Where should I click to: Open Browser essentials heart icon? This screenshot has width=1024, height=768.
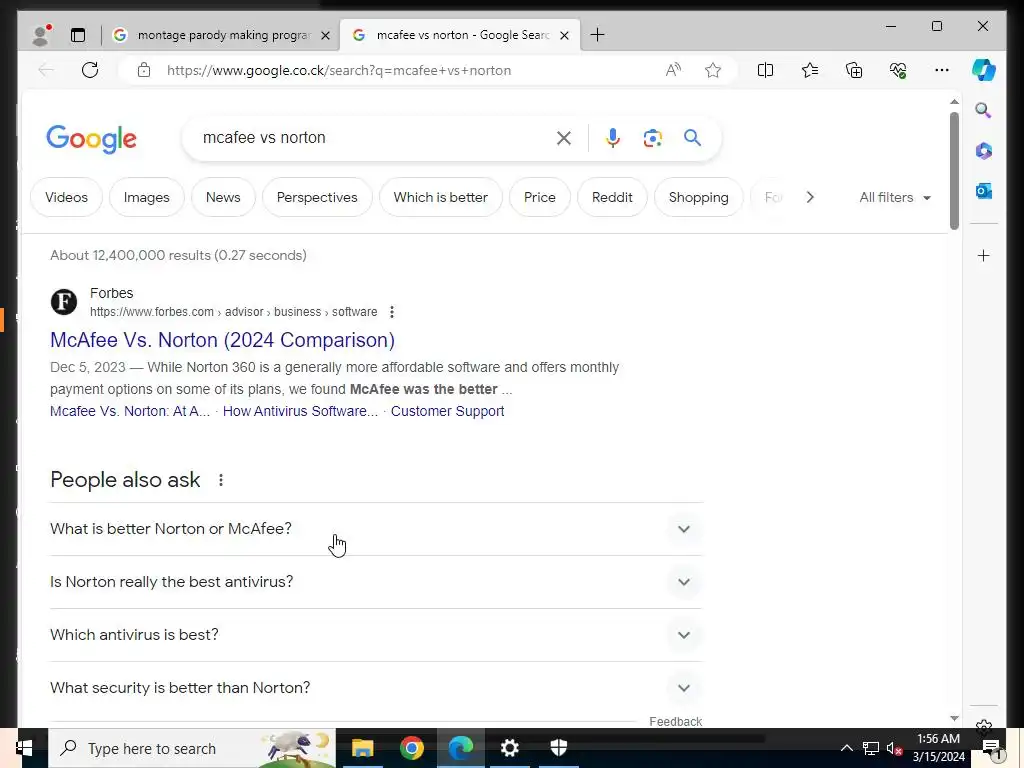click(899, 70)
